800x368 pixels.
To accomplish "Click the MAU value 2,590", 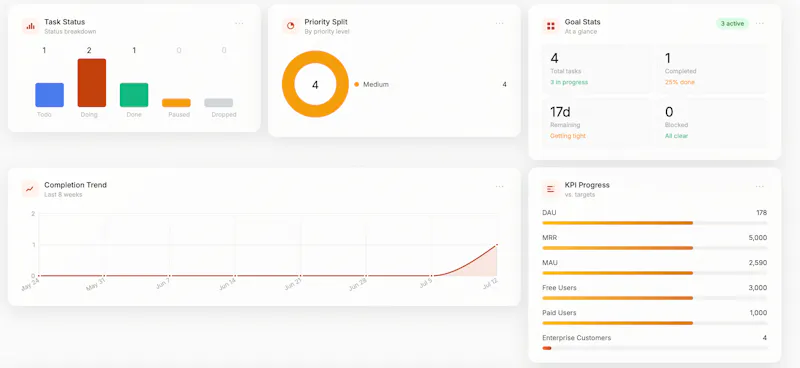I will (x=758, y=263).
